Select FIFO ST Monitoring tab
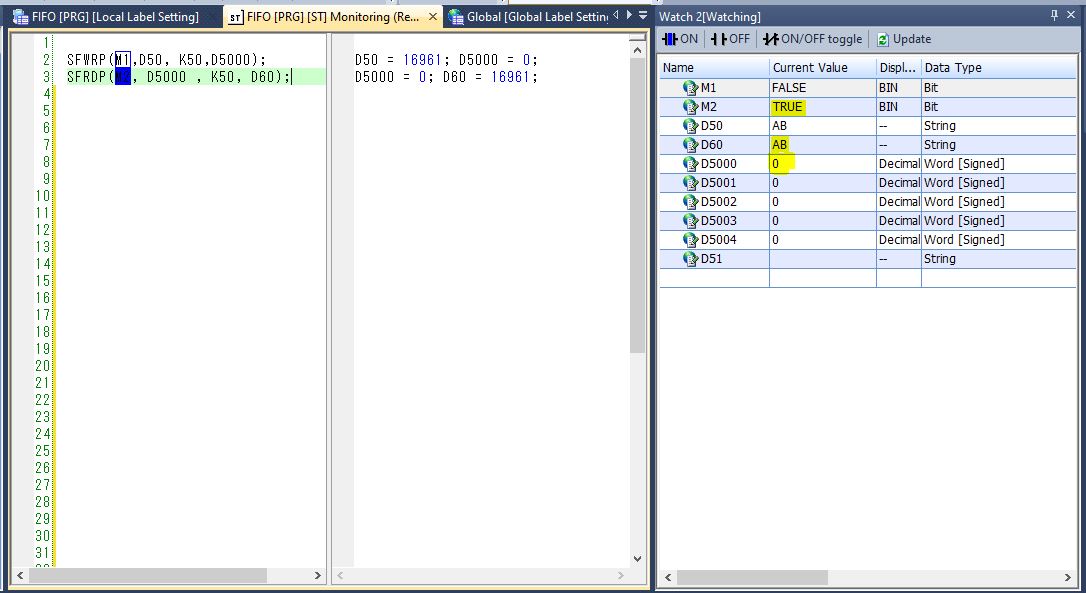 point(333,17)
